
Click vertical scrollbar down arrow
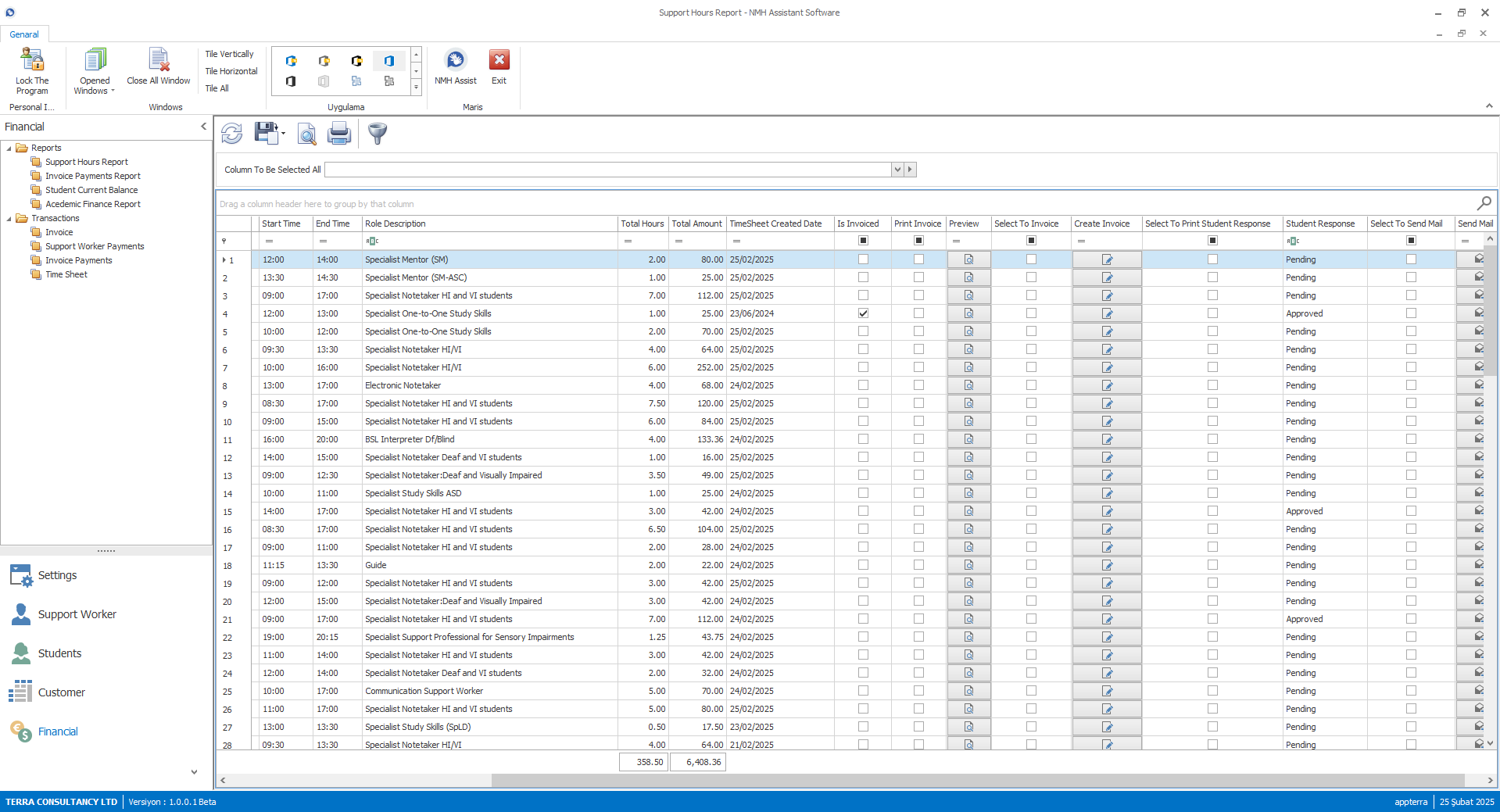1490,743
